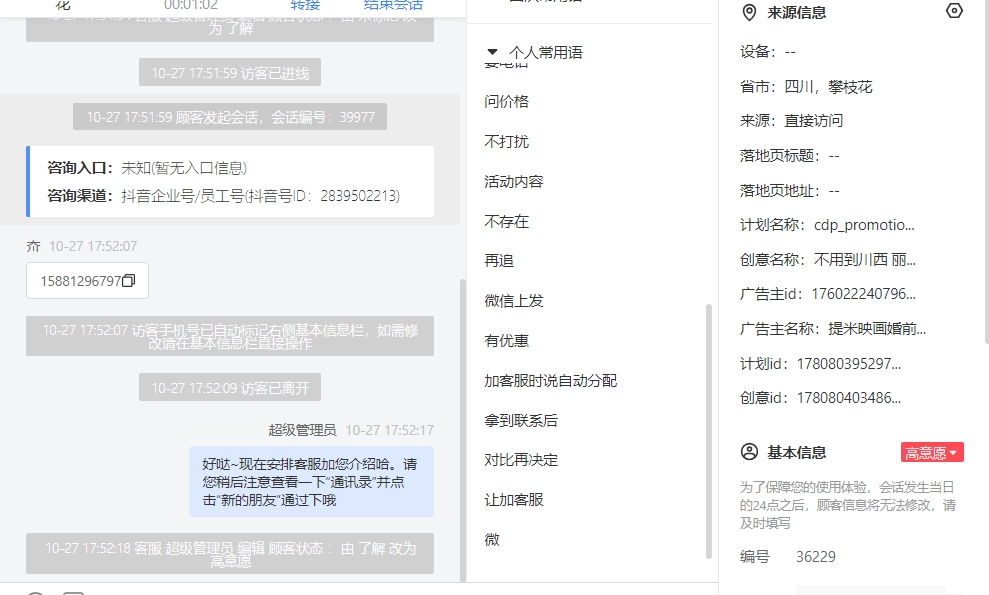Click the 超级管理员 sender name
Viewport: 989px width, 595px height.
pos(302,430)
